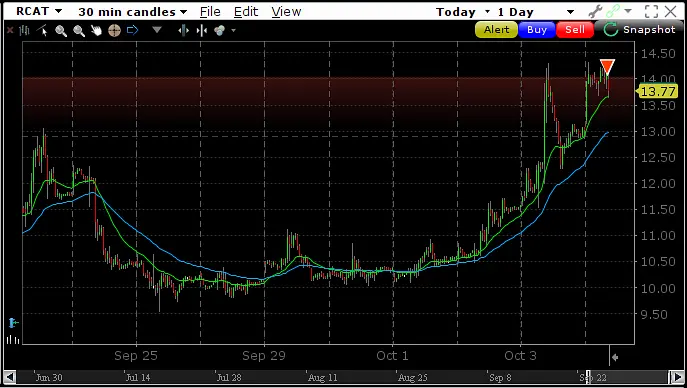The height and width of the screenshot is (388, 687).
Task: Select the trendline pointer drawing tool
Action: click(x=42, y=30)
